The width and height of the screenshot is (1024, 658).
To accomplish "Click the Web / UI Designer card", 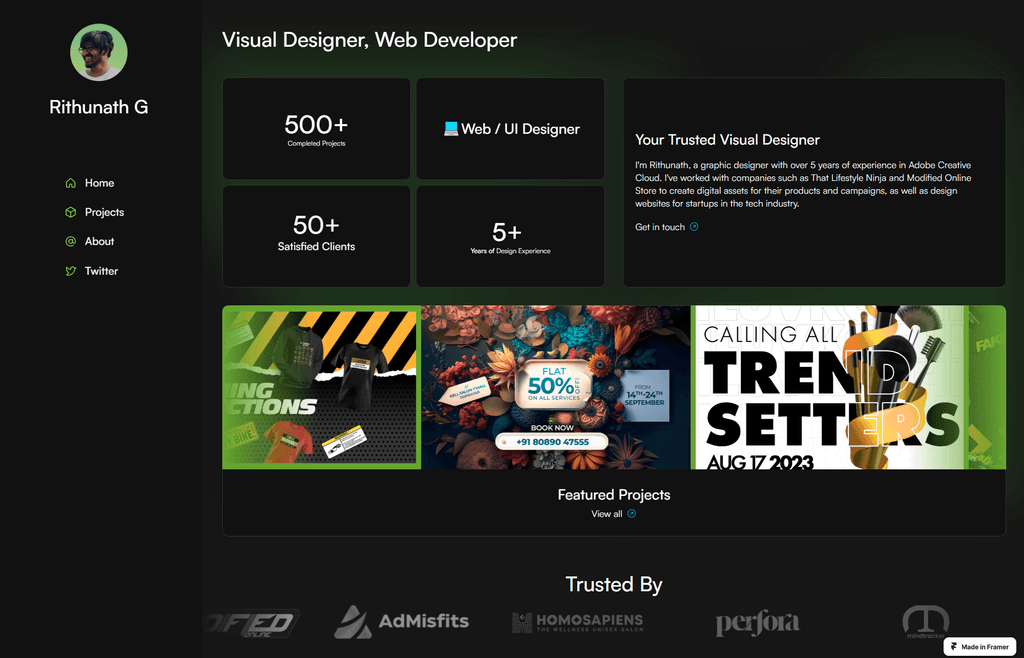I will pyautogui.click(x=510, y=129).
